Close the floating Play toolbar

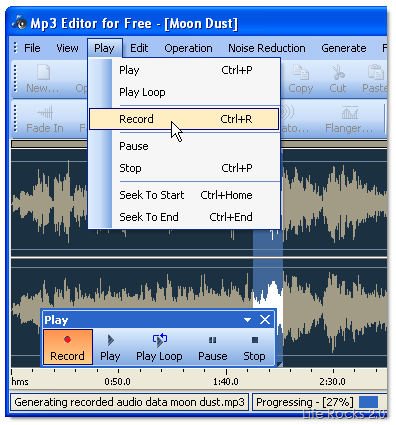click(265, 320)
